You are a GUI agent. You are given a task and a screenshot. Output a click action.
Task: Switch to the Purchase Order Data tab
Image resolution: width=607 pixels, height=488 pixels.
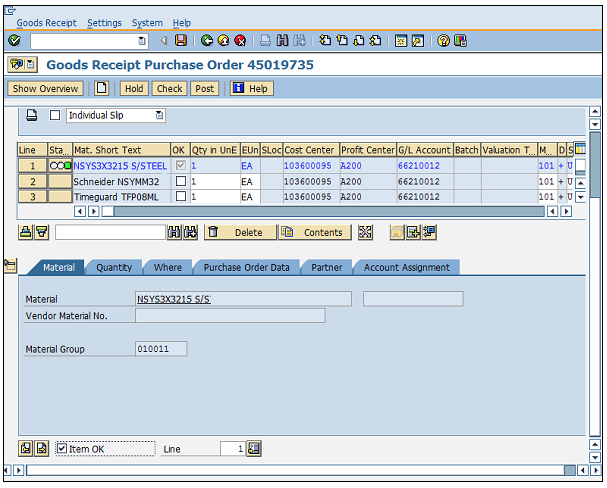pyautogui.click(x=246, y=267)
